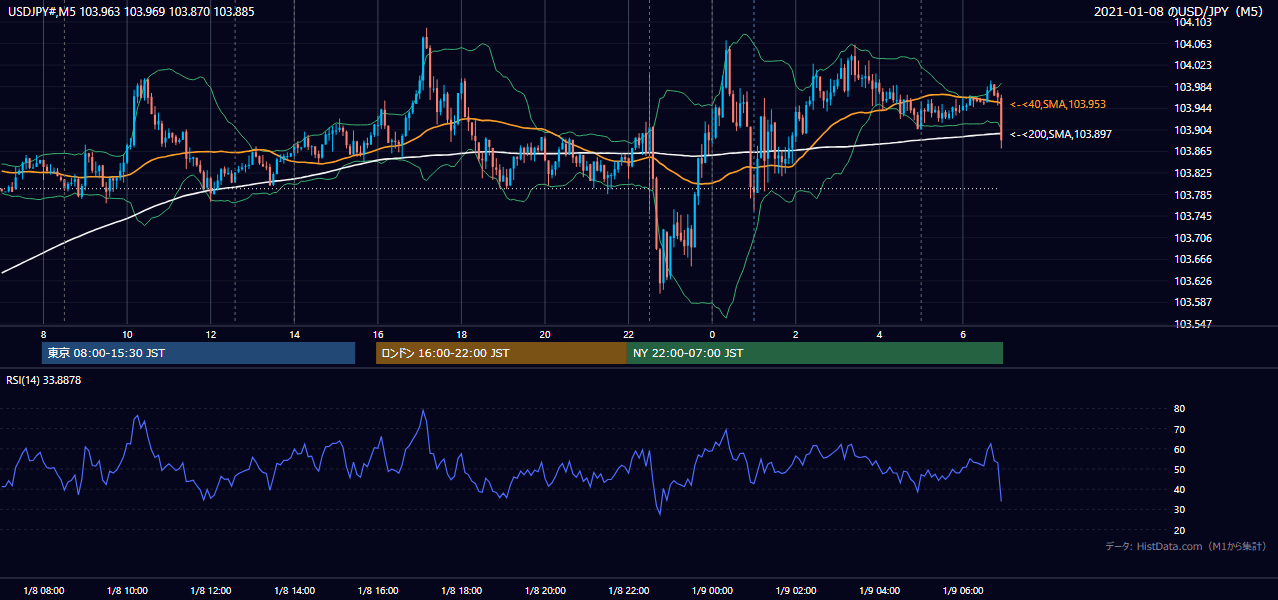Click hour label 6 under the price chart
Viewport: 1278px width, 600px height.
[x=962, y=334]
